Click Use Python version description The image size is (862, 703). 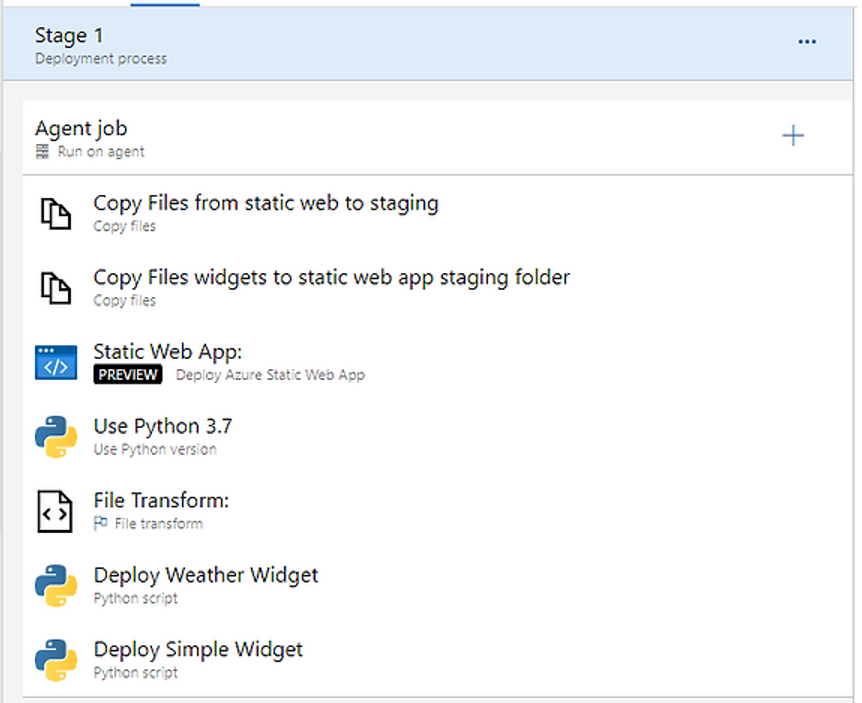point(155,450)
